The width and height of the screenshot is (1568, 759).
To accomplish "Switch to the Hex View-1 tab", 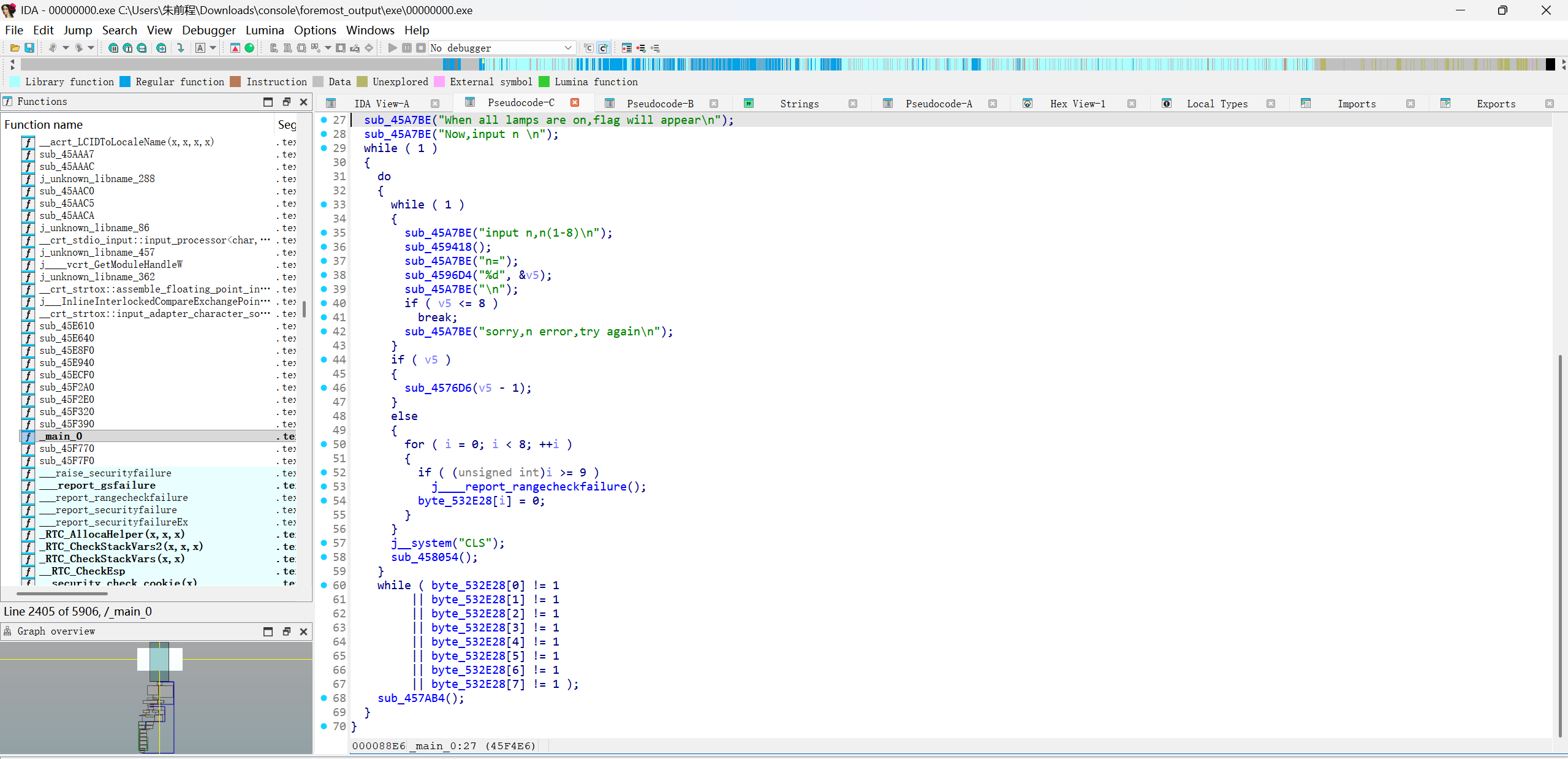I will (x=1077, y=104).
